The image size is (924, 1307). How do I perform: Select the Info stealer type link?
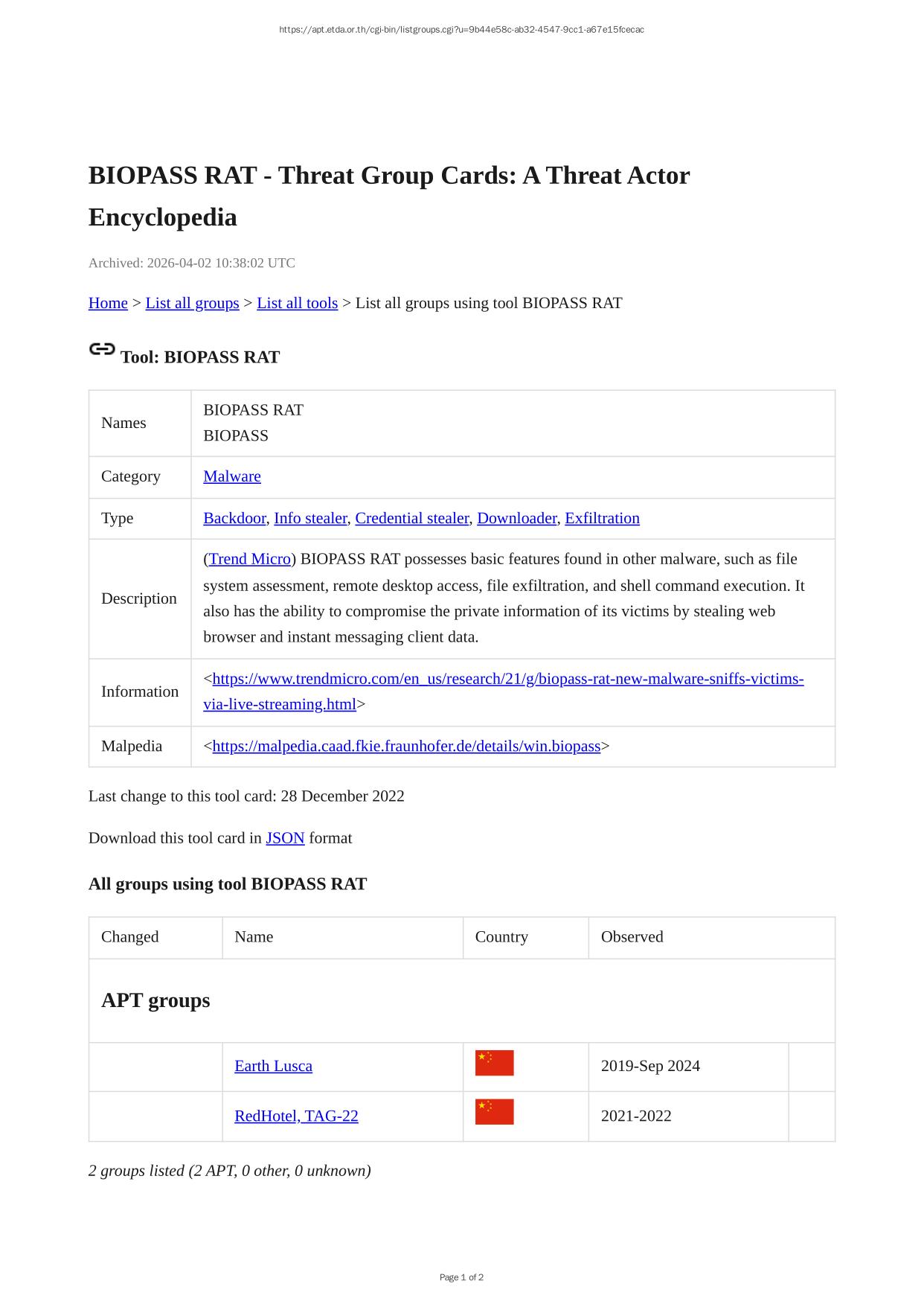tap(310, 518)
